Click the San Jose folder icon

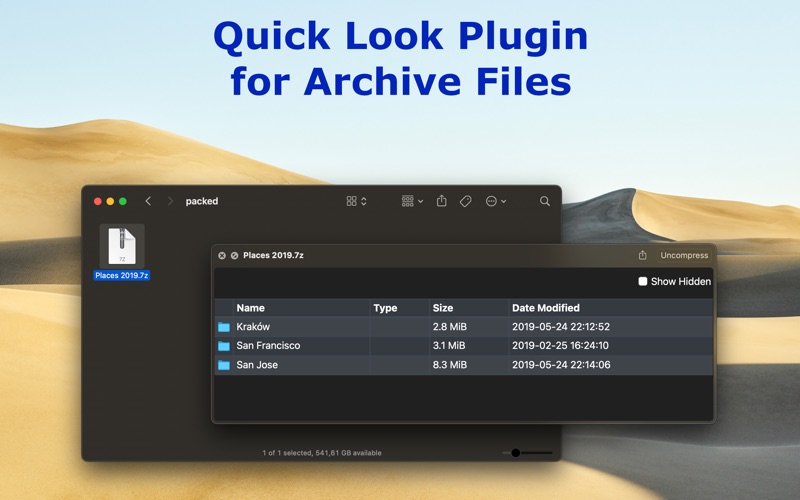coord(224,365)
